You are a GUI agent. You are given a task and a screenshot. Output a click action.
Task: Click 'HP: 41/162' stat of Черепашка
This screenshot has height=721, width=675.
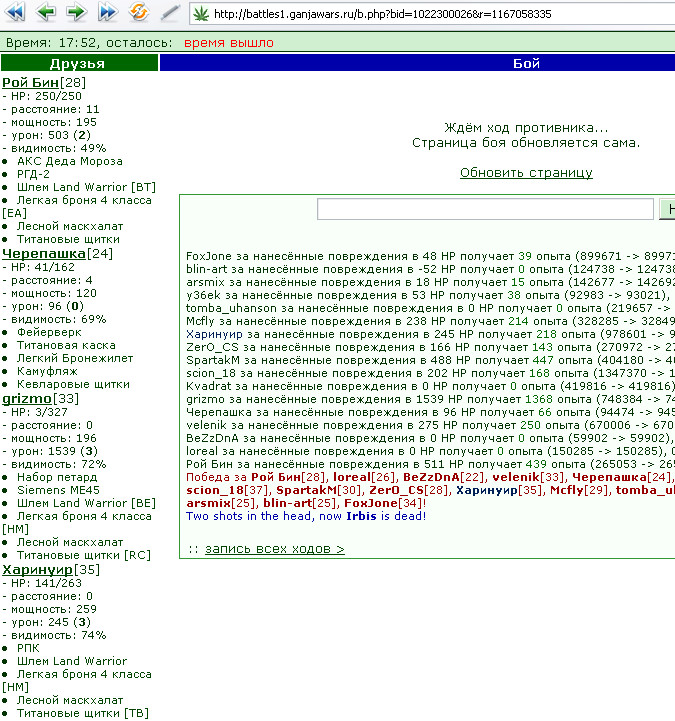click(43, 267)
